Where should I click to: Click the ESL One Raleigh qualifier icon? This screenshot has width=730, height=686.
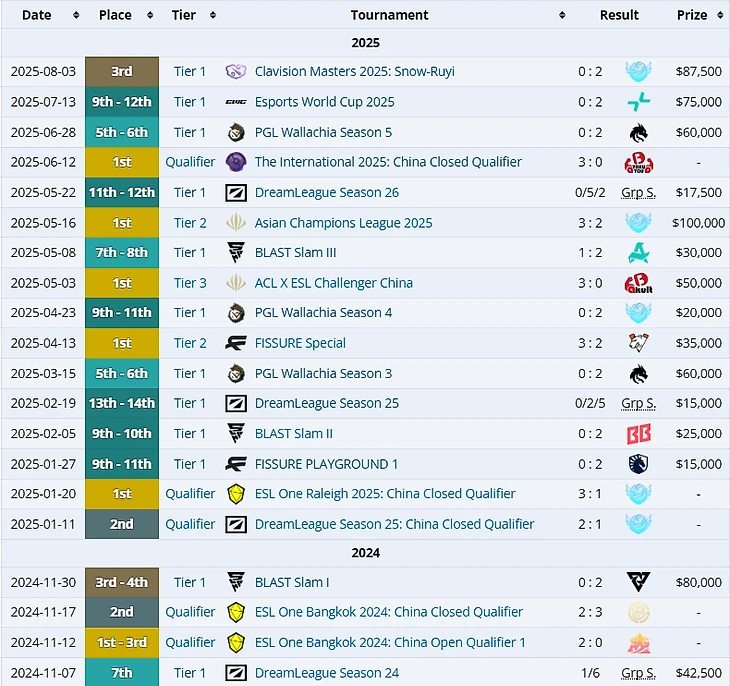tap(236, 494)
